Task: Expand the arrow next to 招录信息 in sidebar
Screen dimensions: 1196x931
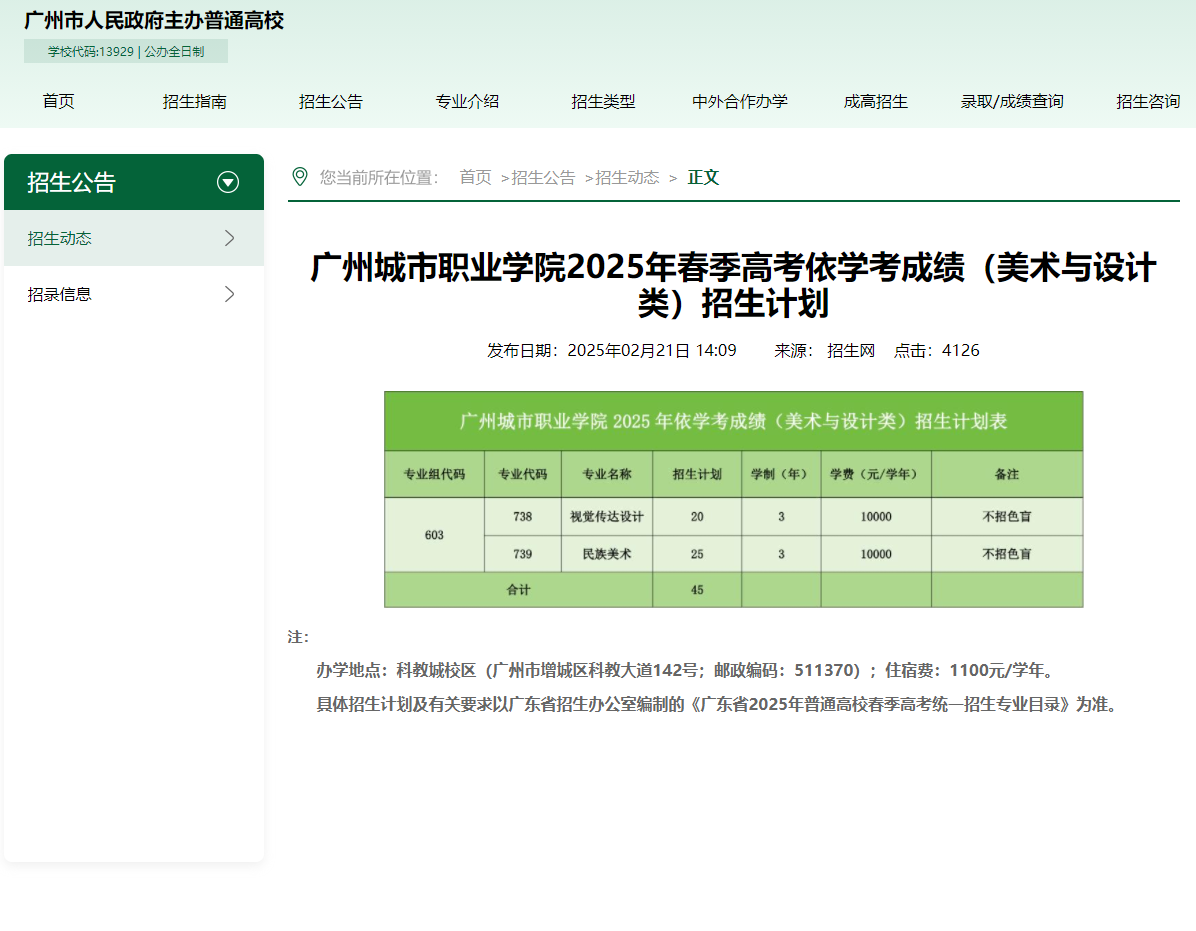Action: pyautogui.click(x=229, y=294)
